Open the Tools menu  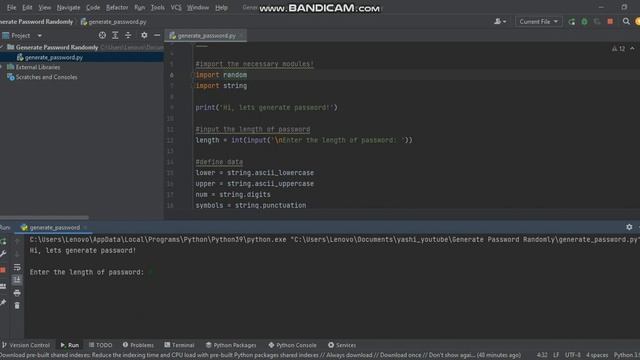[158, 7]
